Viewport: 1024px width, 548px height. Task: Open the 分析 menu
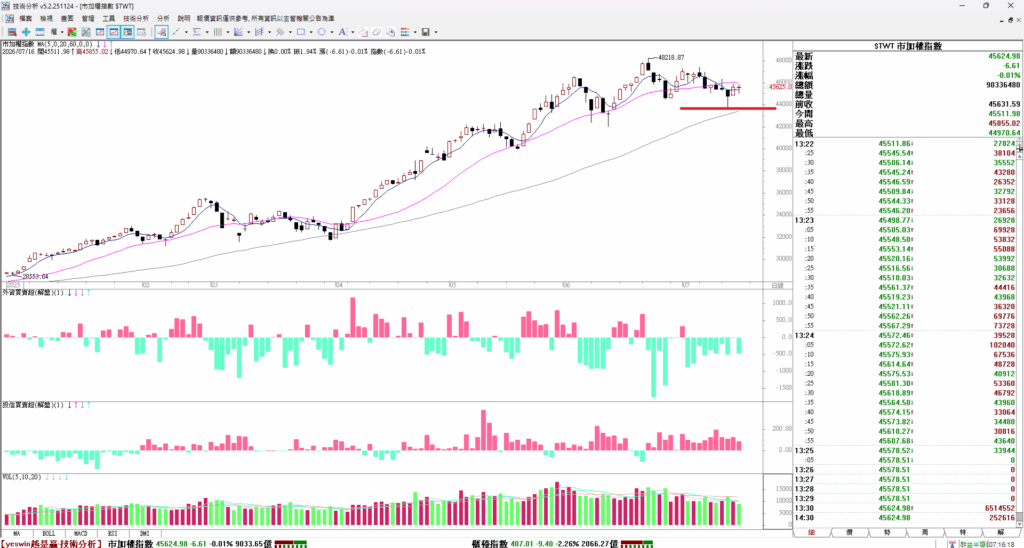[x=163, y=19]
